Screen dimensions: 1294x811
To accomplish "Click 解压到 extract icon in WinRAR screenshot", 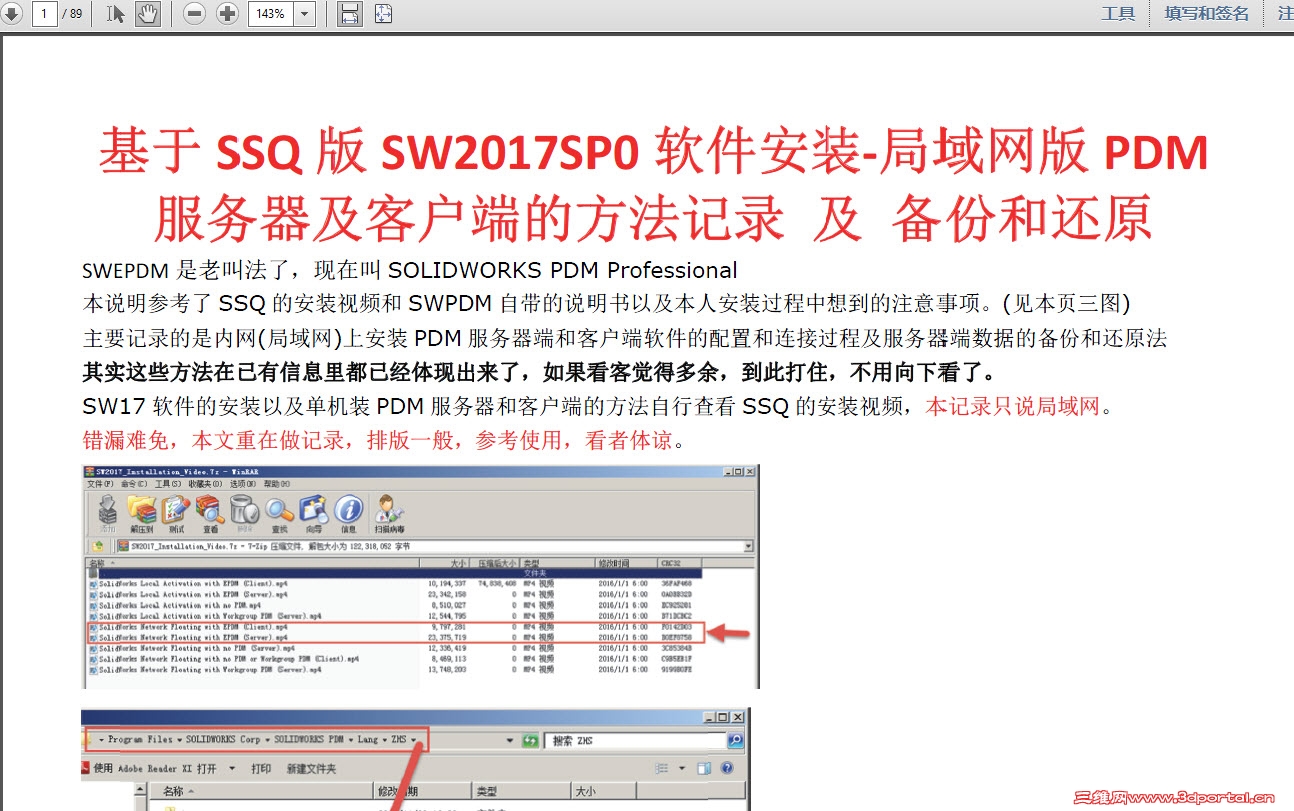I will tap(141, 514).
